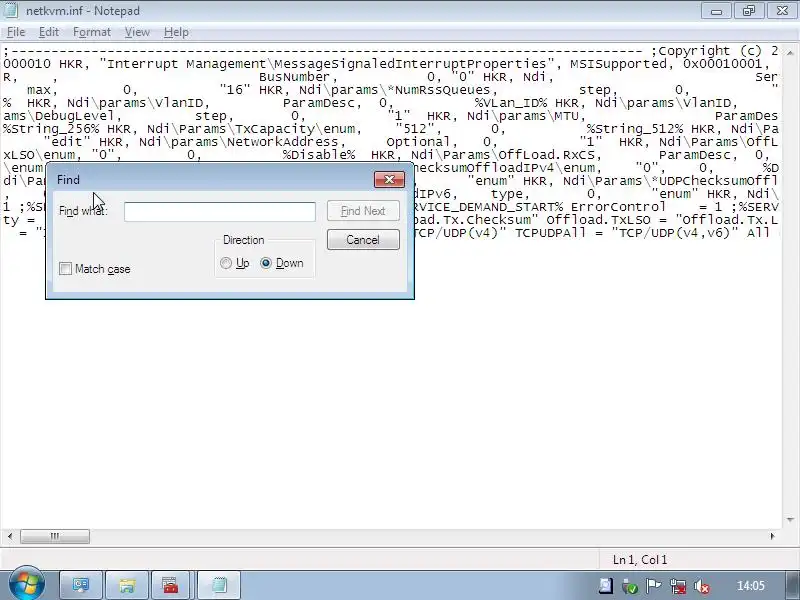The image size is (800, 600).
Task: Click 'ErrorControl' text in the document
Action: point(618,207)
